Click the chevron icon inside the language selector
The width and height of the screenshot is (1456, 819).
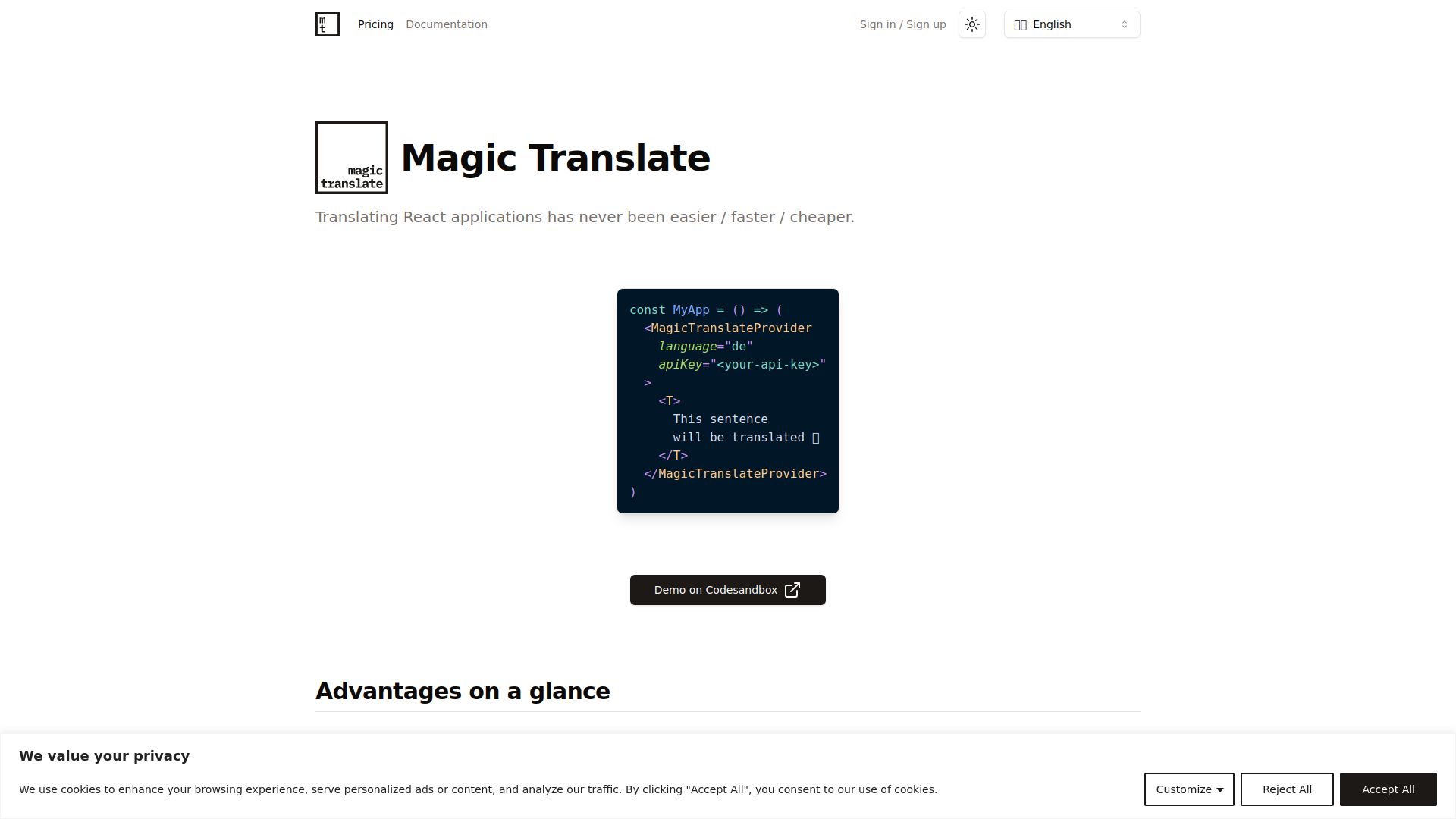1125,24
